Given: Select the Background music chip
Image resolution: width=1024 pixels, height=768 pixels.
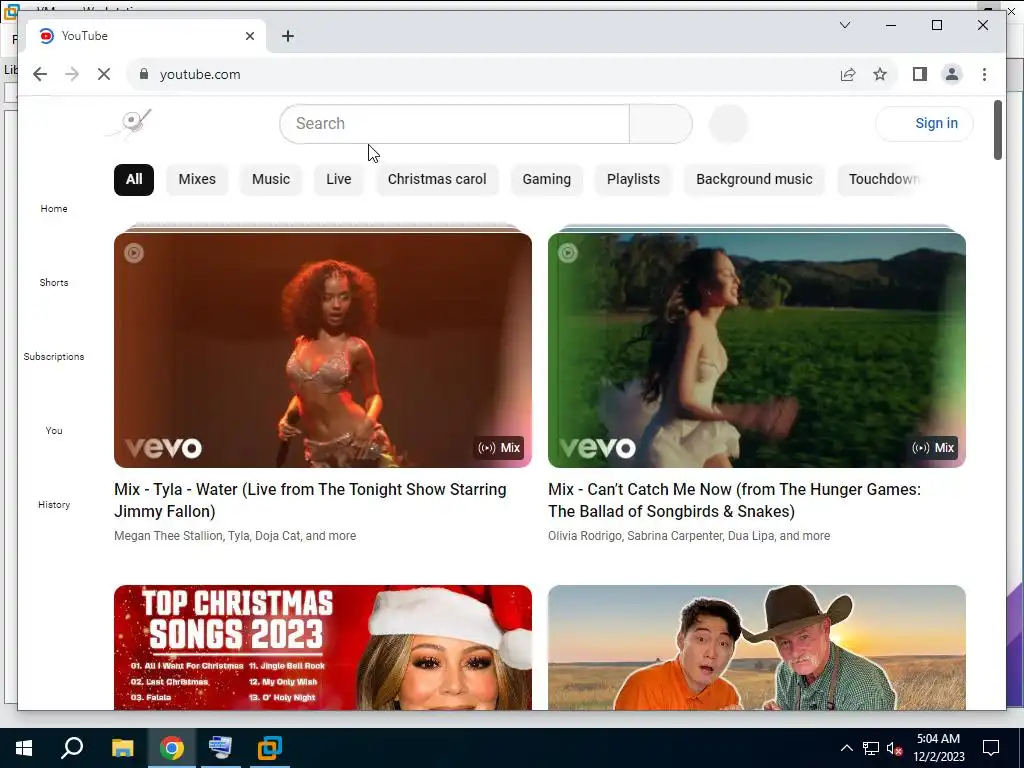Looking at the screenshot, I should click(x=754, y=180).
